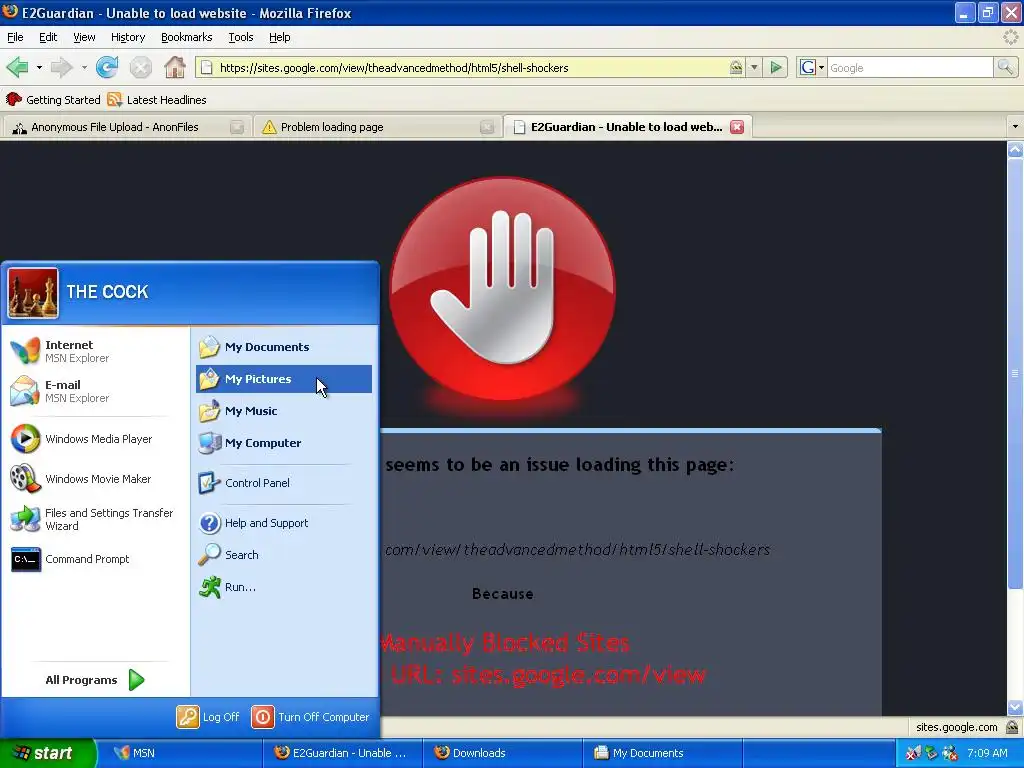The image size is (1024, 768).
Task: Click the Stop loading icon
Action: pyautogui.click(x=140, y=67)
